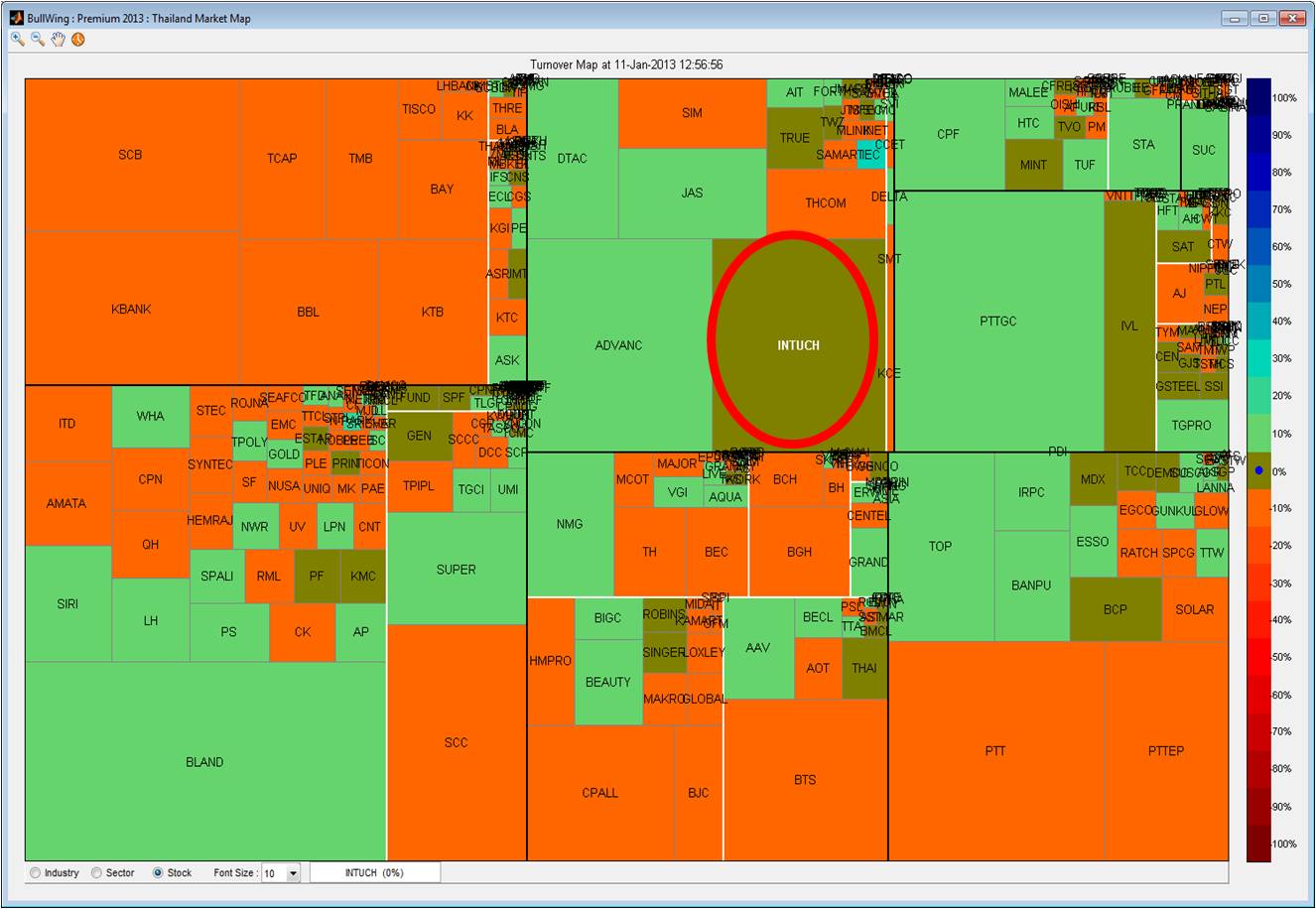This screenshot has width=1316, height=909.
Task: Click the dark red -100% band on the legend
Action: click(1257, 844)
